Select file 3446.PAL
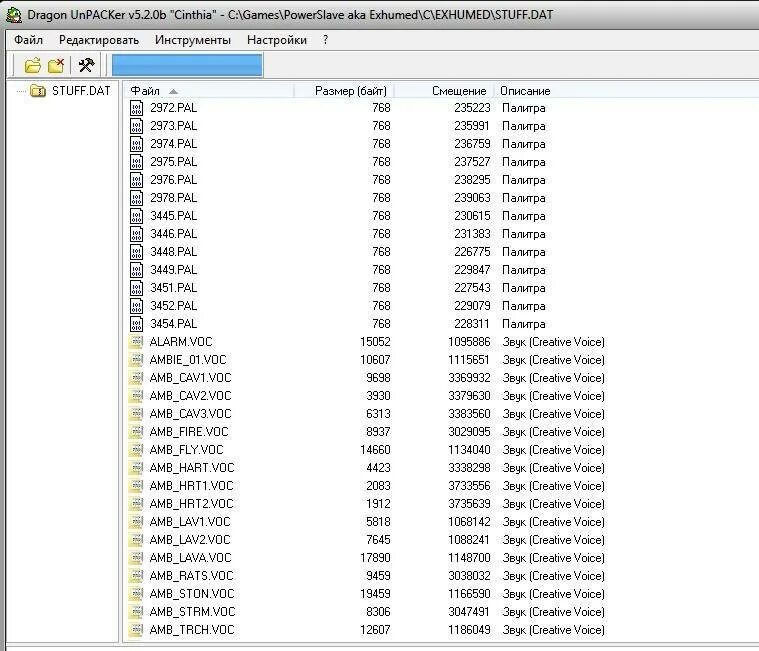The image size is (759, 651). tap(173, 234)
